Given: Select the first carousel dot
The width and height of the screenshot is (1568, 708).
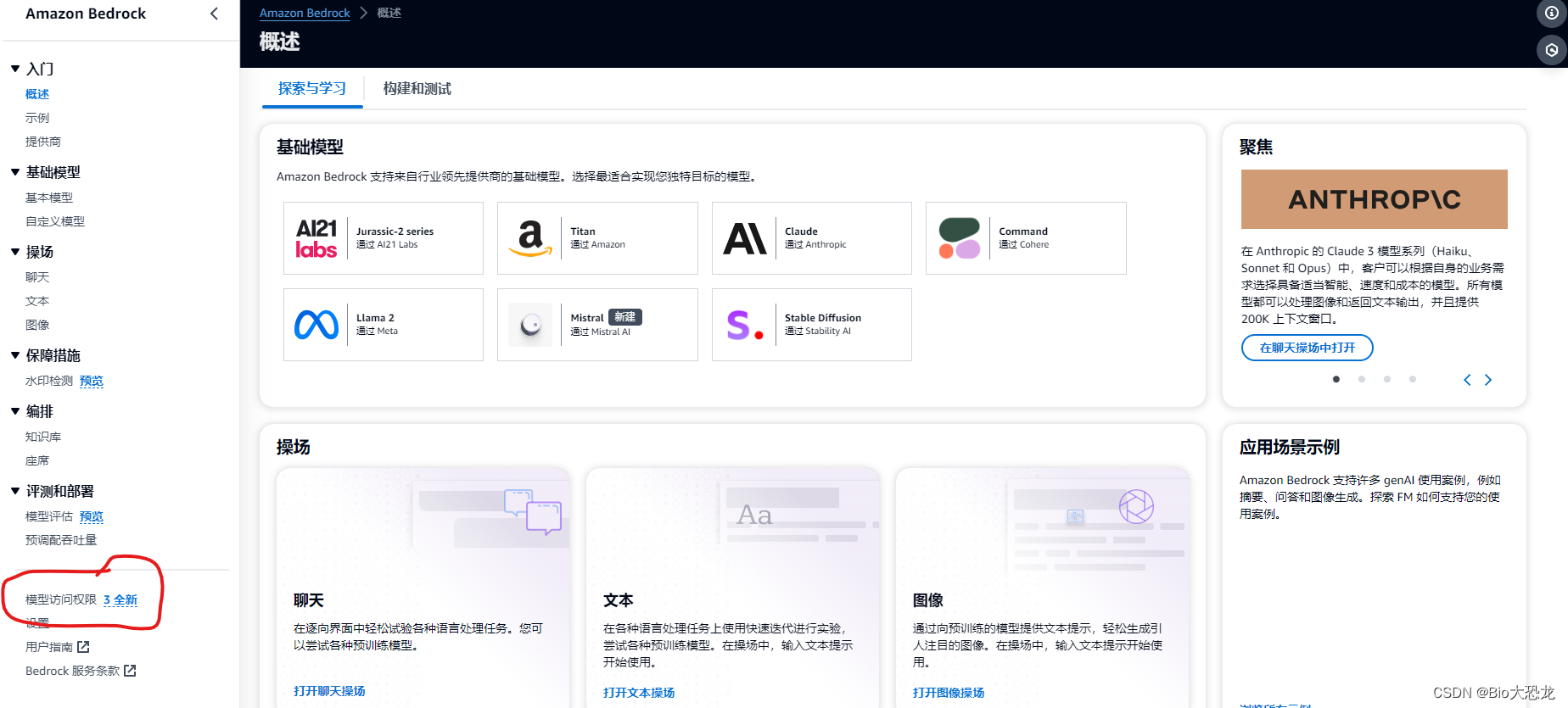Looking at the screenshot, I should click(1336, 379).
